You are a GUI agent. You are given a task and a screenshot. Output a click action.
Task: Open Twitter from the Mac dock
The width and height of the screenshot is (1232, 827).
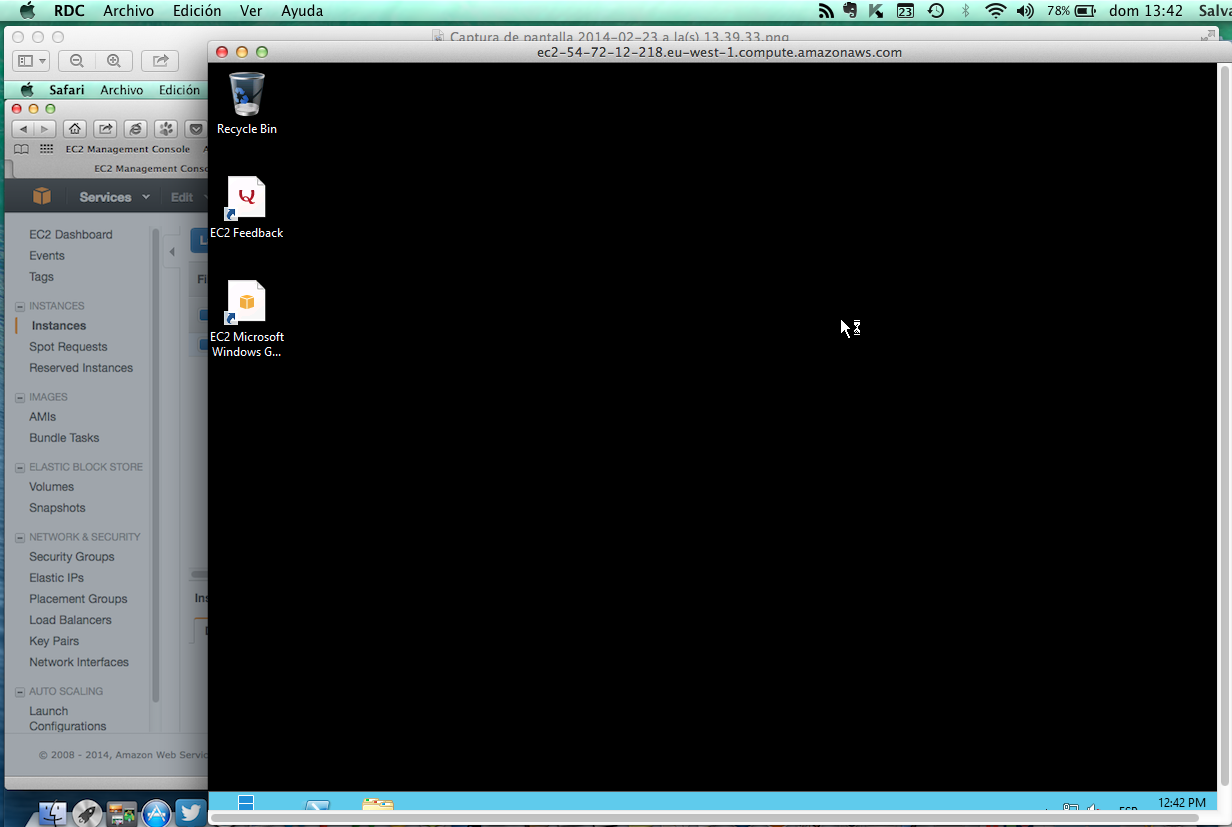[190, 813]
